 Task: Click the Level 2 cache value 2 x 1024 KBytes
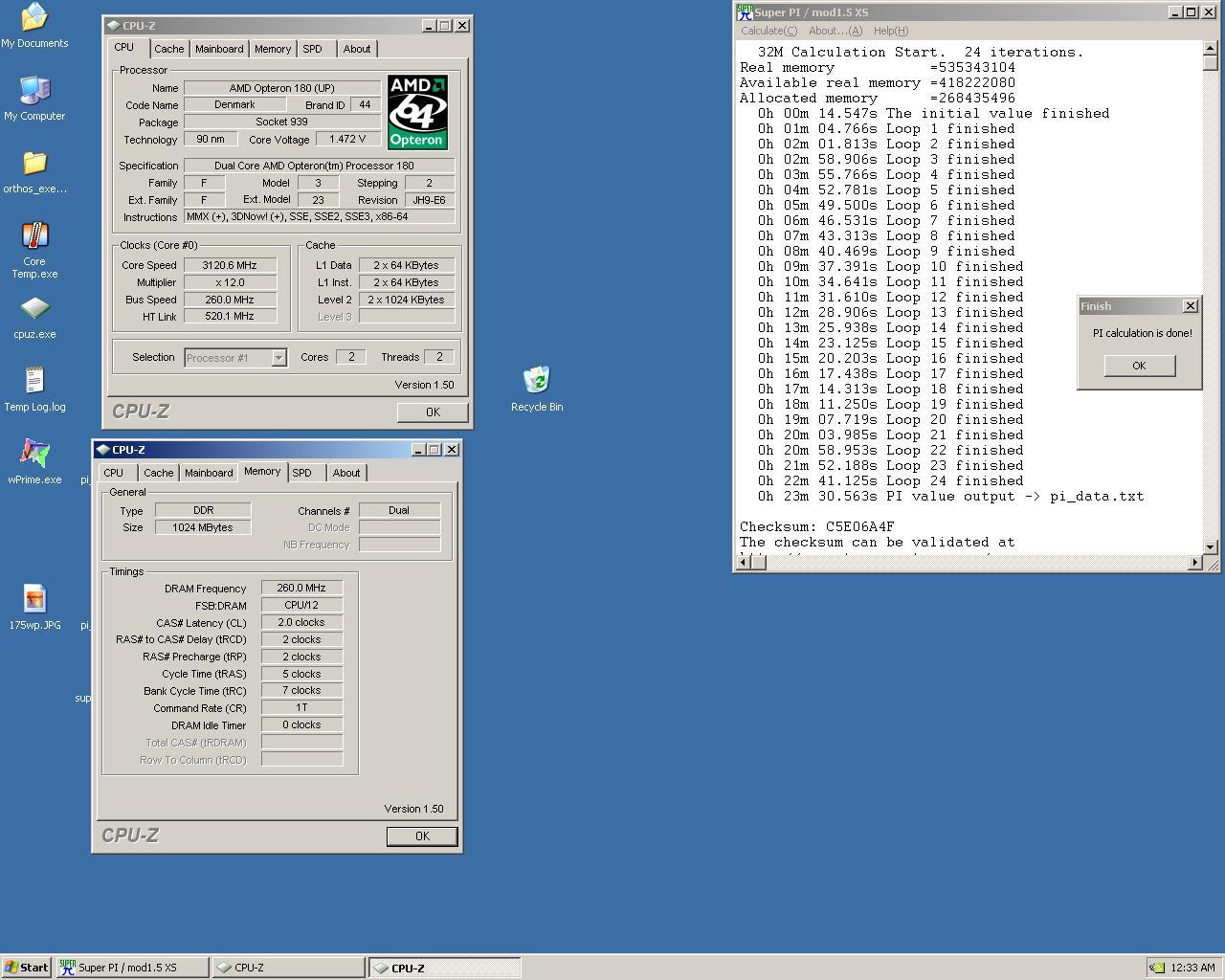click(406, 300)
